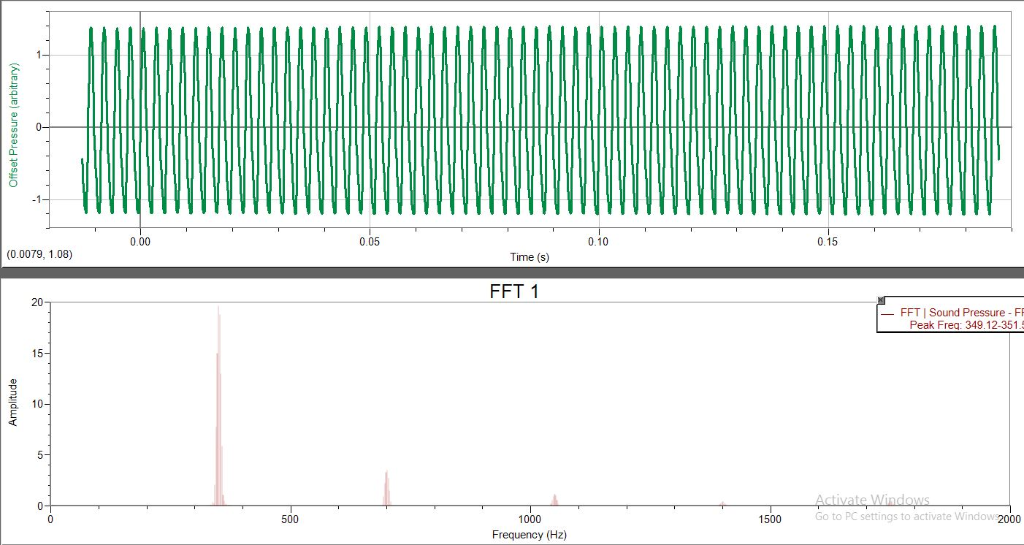Click the 500 frequency axis tick label

coord(290,520)
